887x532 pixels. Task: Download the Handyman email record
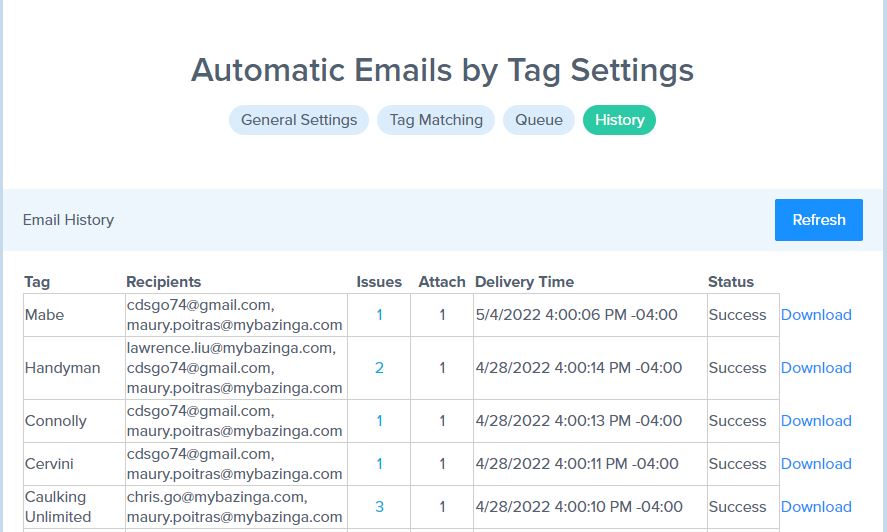coord(816,368)
